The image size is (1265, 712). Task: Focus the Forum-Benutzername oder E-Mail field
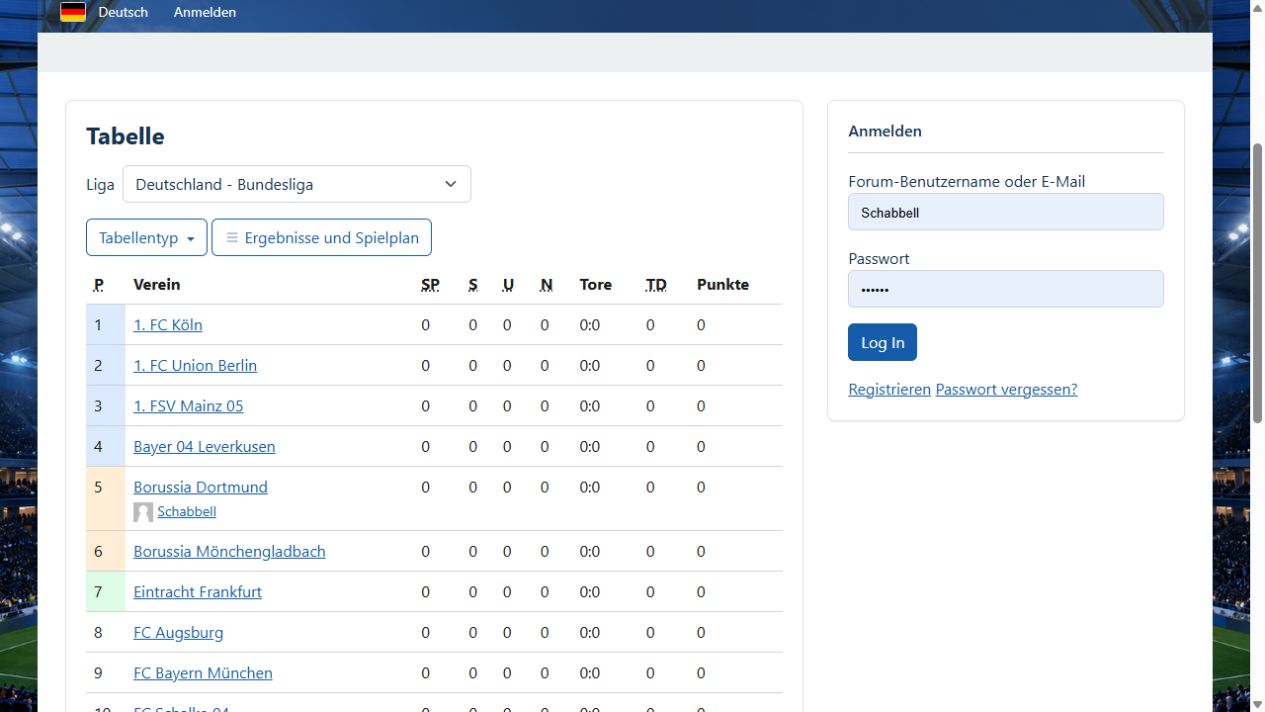(x=1006, y=212)
